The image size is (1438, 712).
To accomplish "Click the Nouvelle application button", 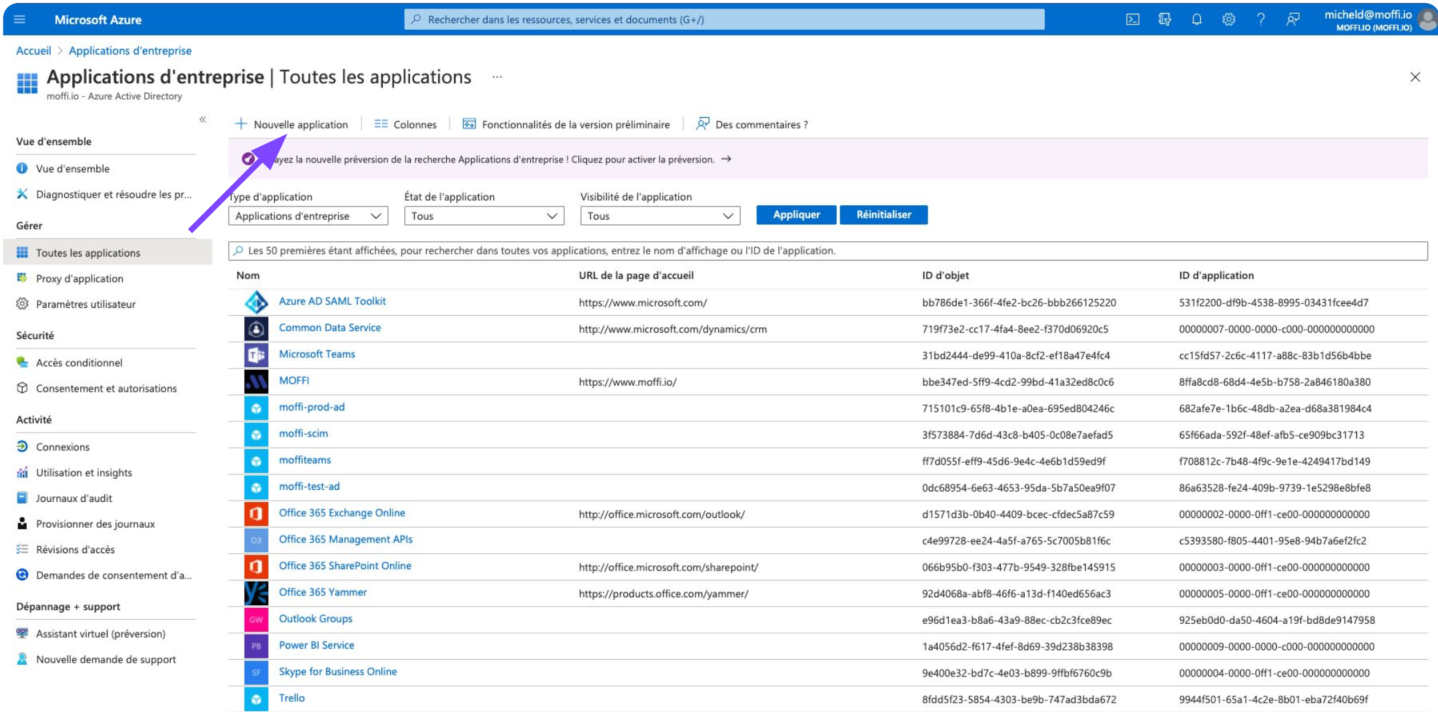I will [x=291, y=125].
